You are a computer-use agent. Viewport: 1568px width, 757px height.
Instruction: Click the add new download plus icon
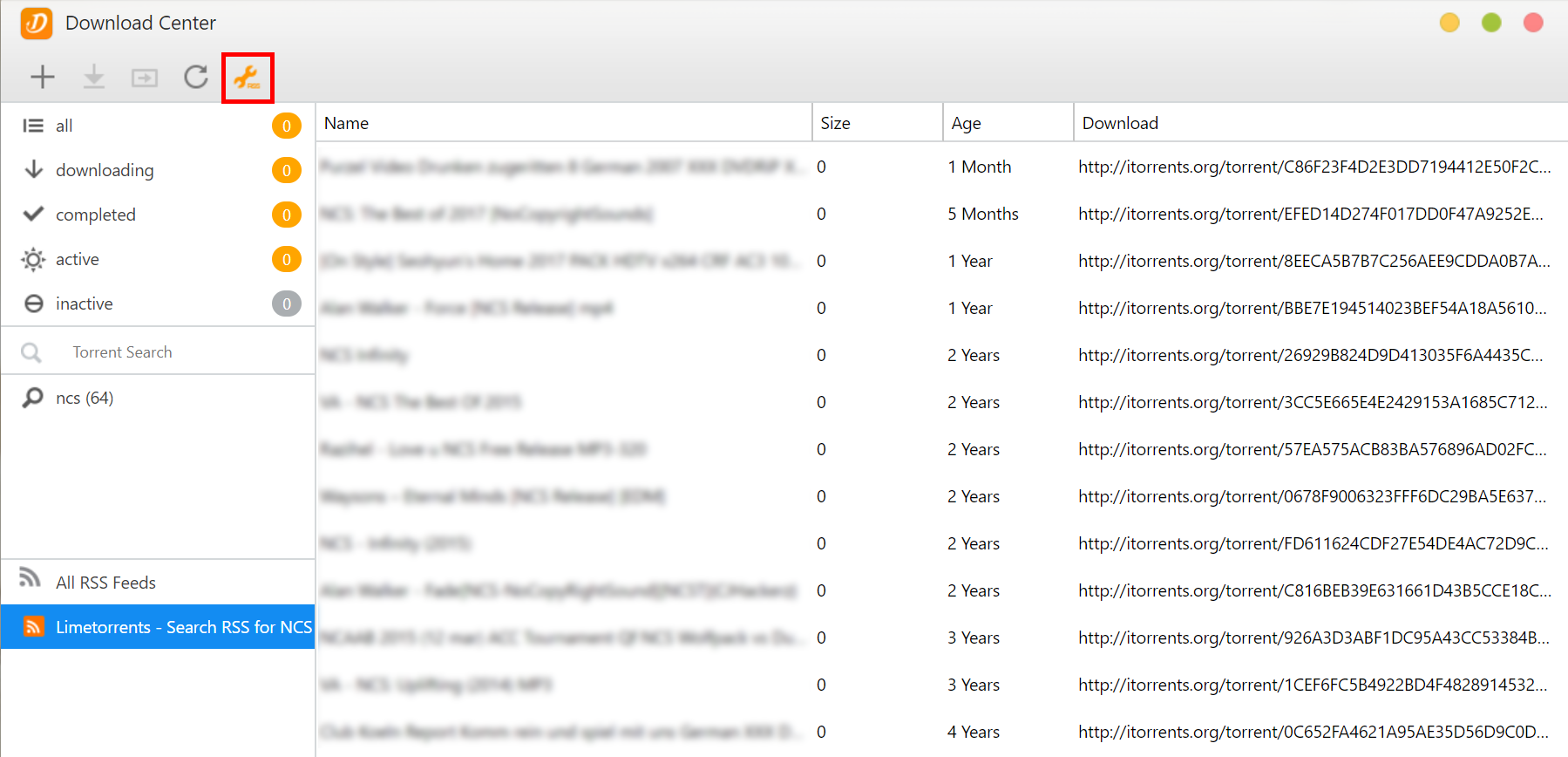click(42, 77)
